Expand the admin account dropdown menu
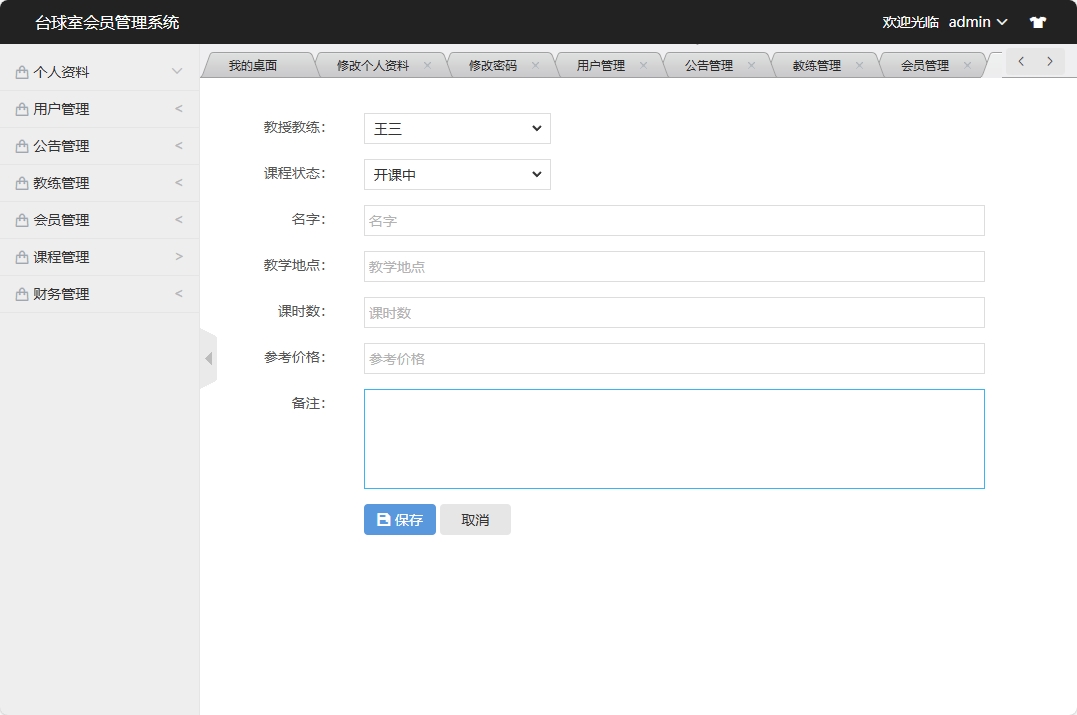Image resolution: width=1077 pixels, height=715 pixels. (x=978, y=21)
